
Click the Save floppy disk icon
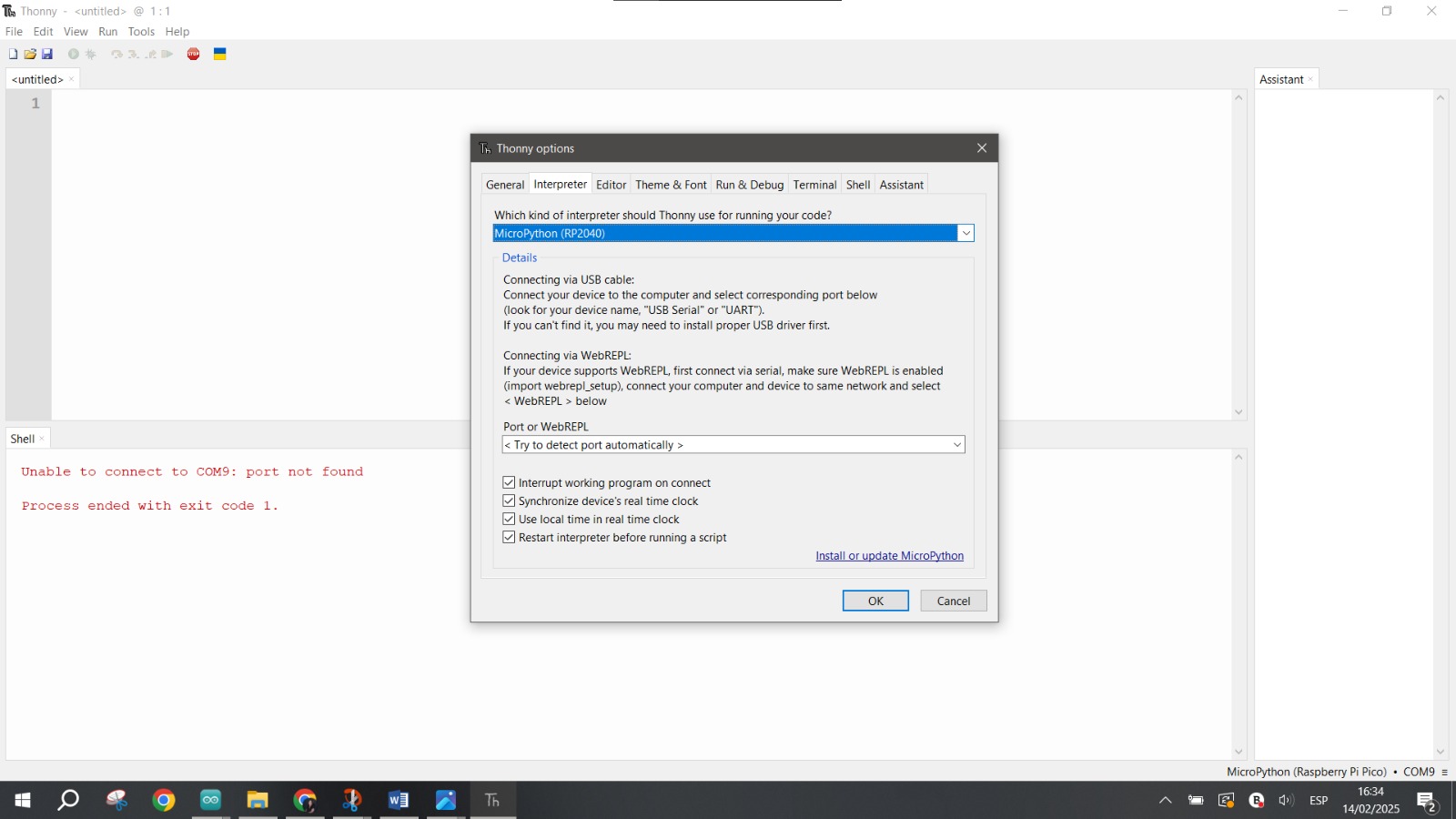click(x=47, y=55)
